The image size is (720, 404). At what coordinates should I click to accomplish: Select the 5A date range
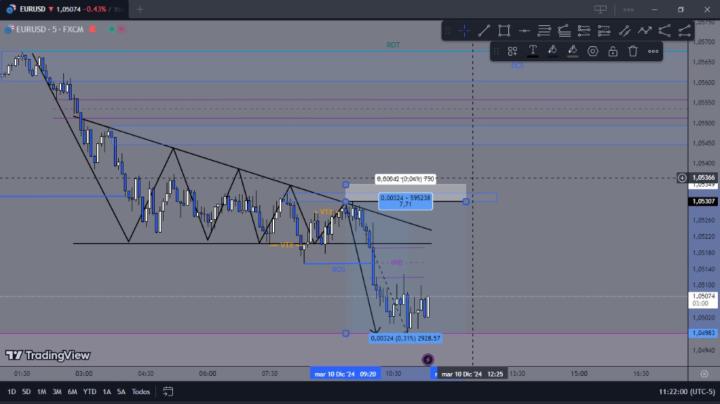coord(121,392)
